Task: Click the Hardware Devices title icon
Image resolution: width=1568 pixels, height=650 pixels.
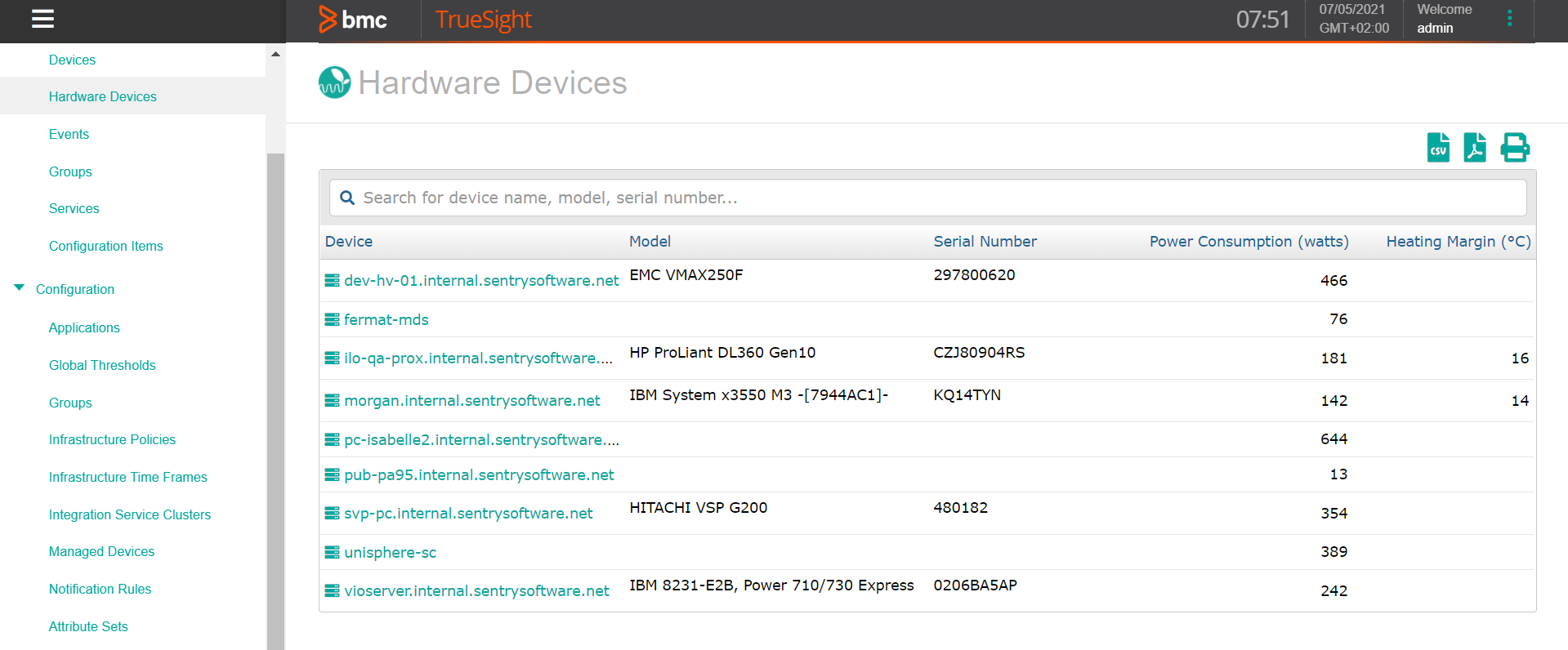Action: (x=334, y=82)
